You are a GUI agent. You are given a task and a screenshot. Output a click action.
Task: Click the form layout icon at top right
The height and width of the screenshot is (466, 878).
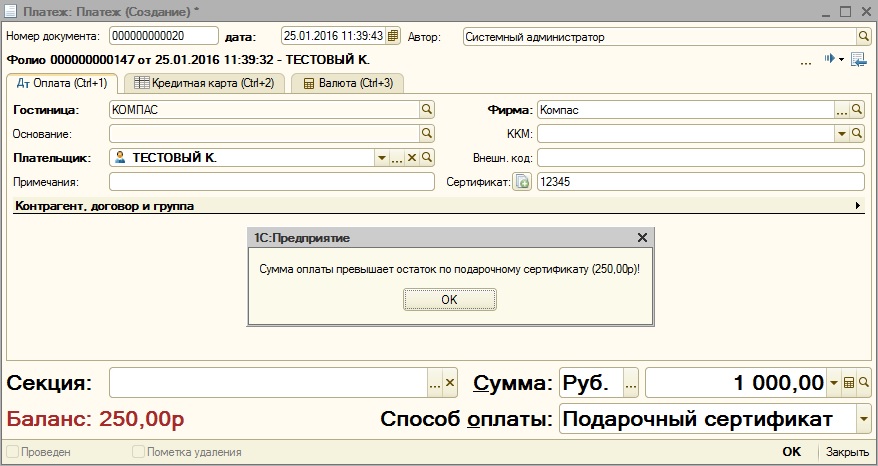click(858, 59)
